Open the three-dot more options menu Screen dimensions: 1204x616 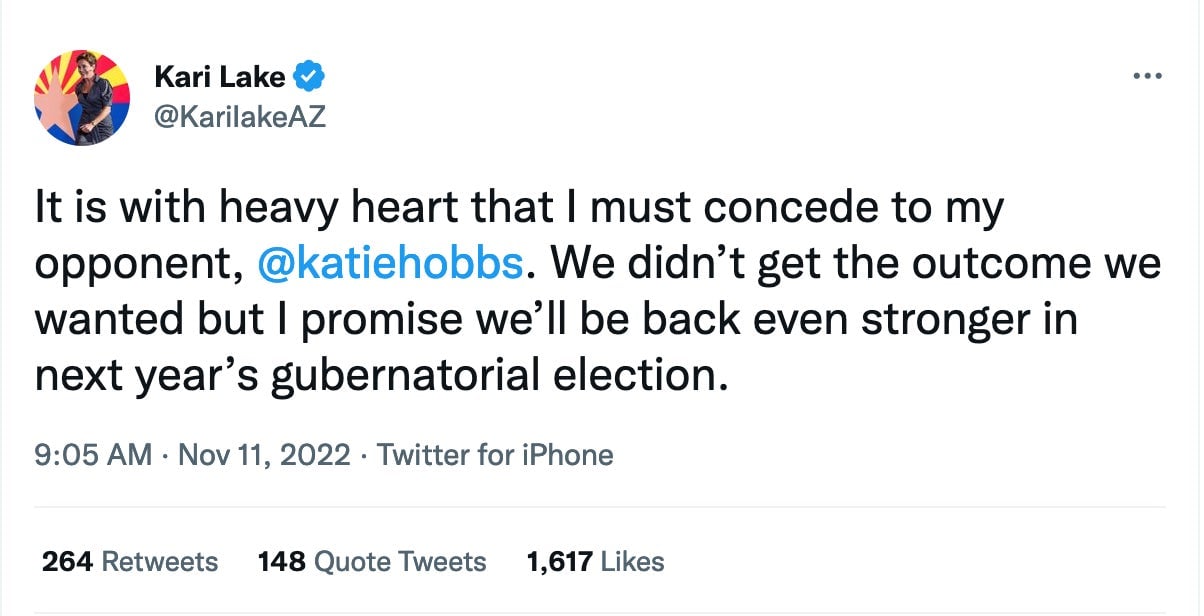click(x=1147, y=76)
